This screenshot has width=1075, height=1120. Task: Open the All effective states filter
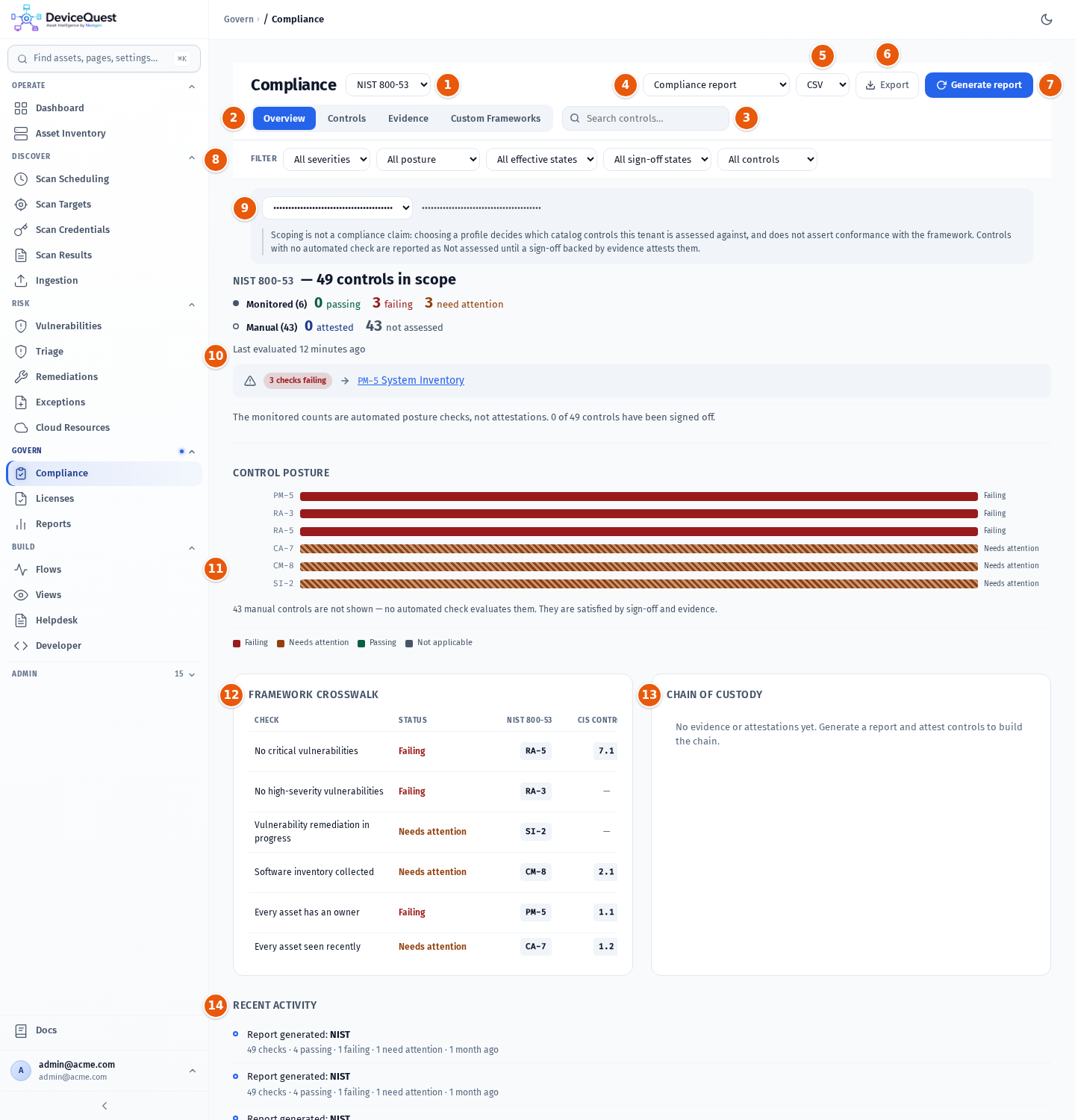[541, 159]
